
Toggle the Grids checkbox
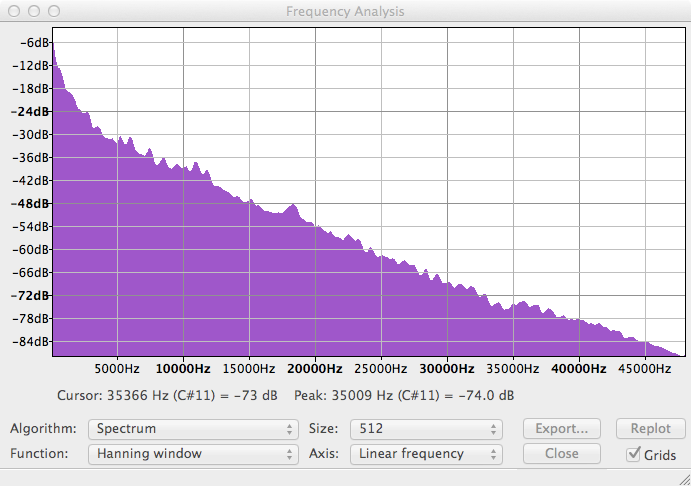[633, 454]
